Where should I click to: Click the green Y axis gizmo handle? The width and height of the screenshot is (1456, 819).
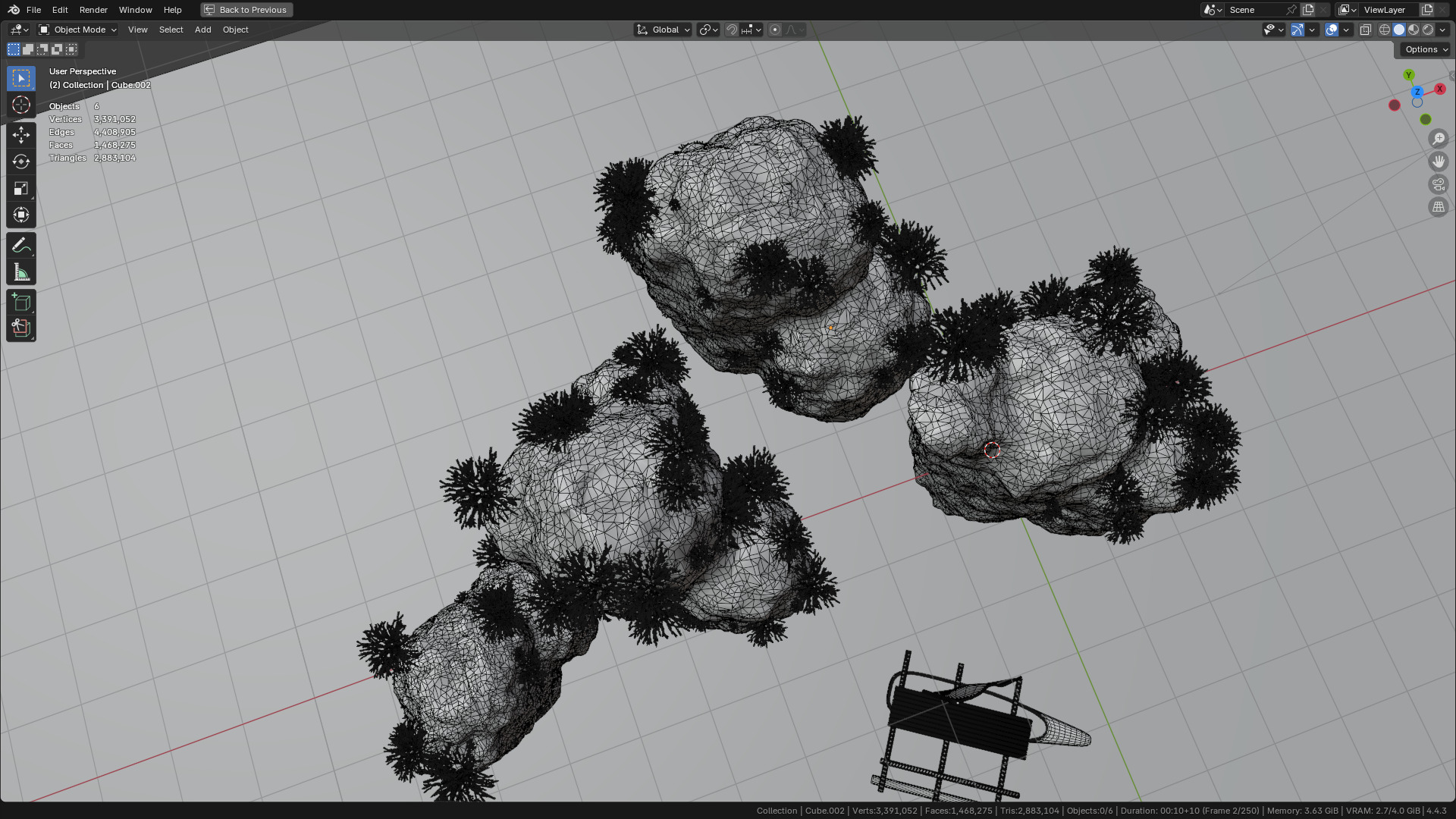[x=1409, y=75]
